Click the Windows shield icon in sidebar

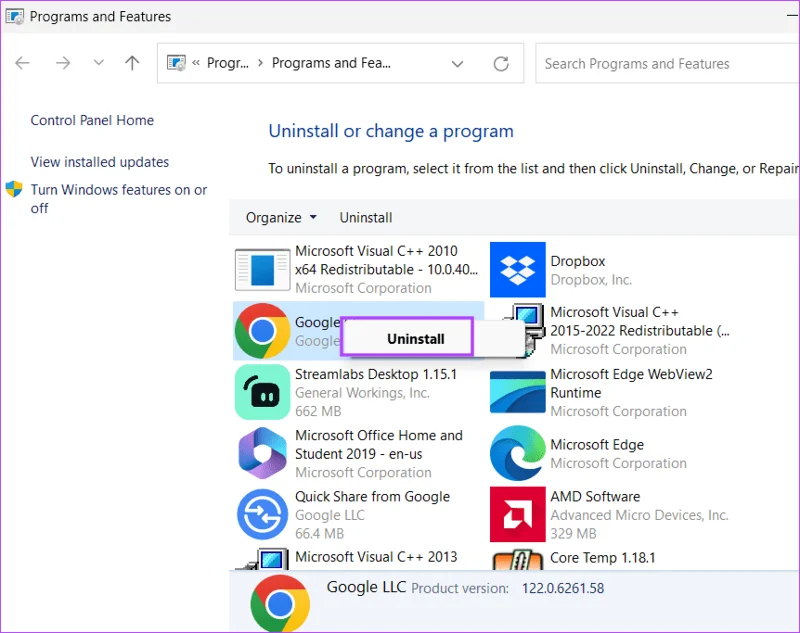pyautogui.click(x=14, y=189)
